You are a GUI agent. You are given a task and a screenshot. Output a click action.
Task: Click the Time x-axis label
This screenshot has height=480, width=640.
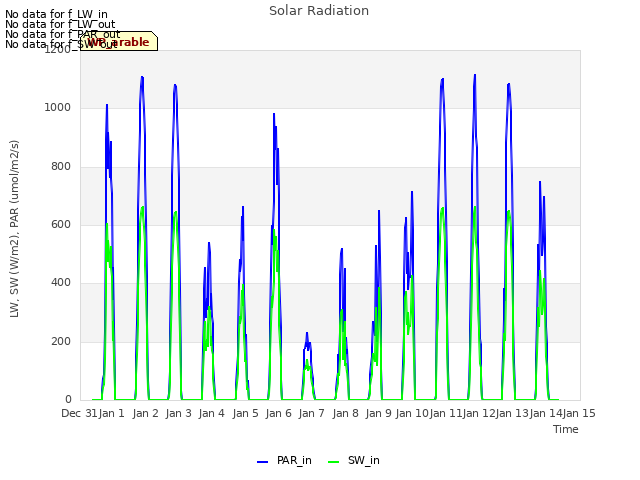pyautogui.click(x=566, y=429)
